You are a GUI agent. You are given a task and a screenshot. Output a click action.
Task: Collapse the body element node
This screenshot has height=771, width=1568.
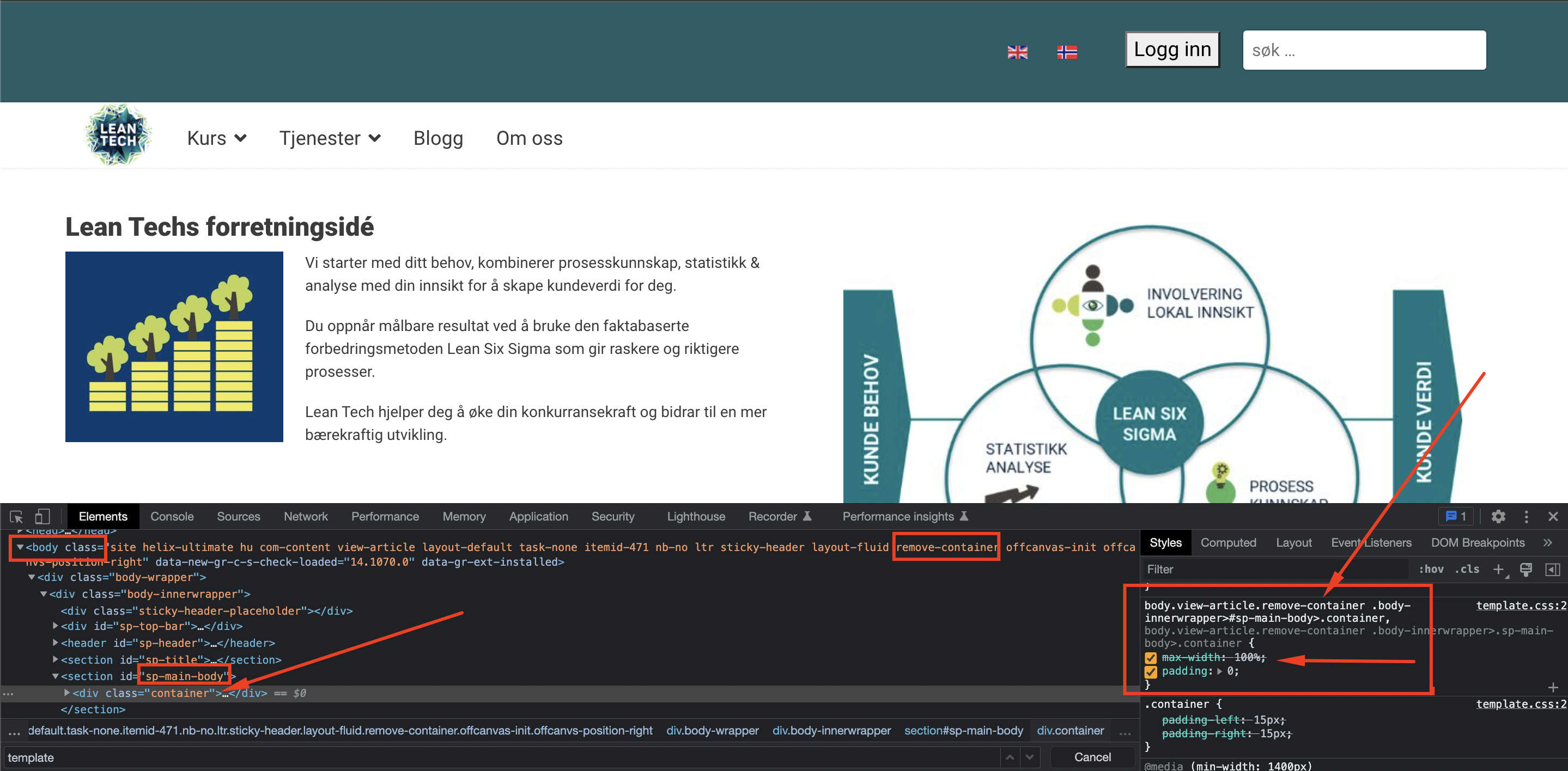20,547
